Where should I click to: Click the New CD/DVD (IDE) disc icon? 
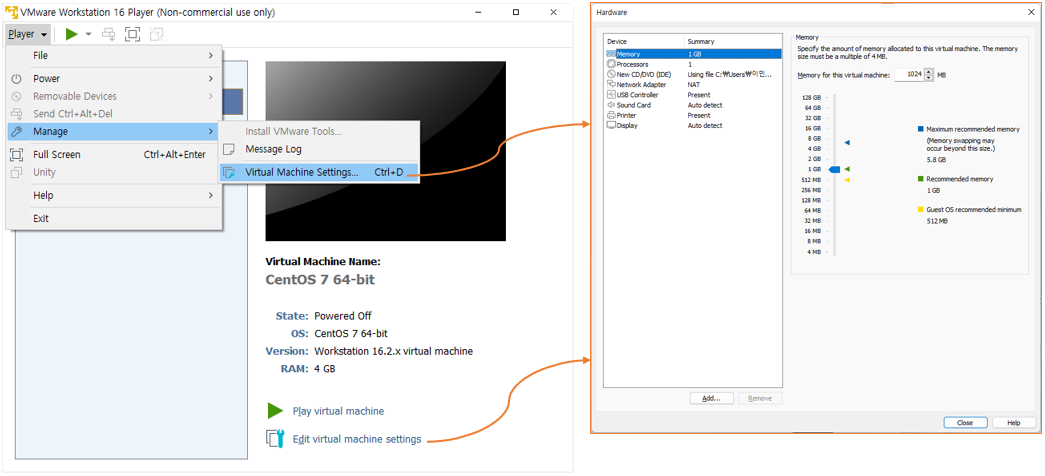click(x=611, y=75)
